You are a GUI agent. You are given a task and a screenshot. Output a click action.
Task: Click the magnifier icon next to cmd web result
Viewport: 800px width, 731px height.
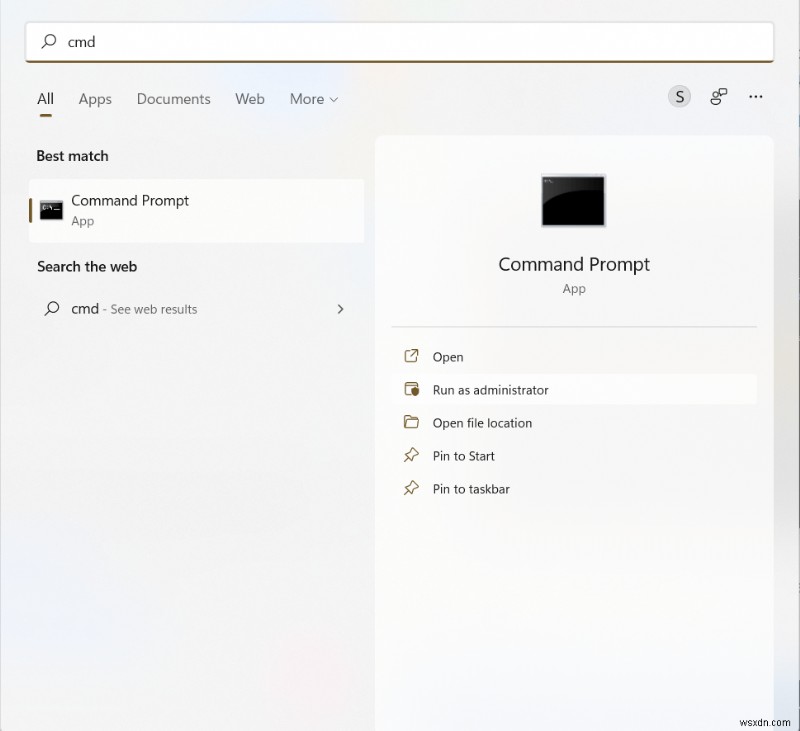[51, 309]
